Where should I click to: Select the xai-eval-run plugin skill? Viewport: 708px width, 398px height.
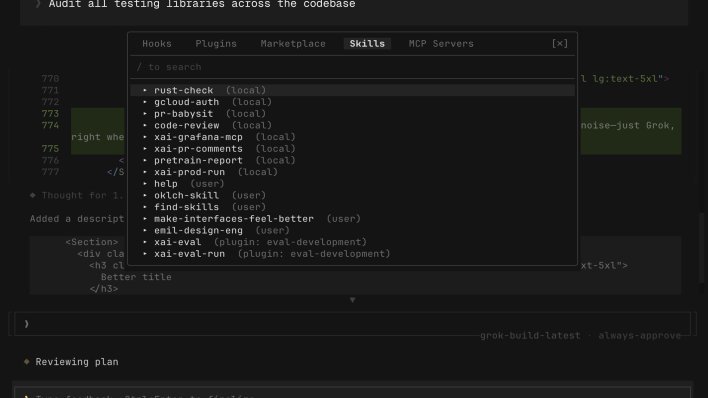tap(352, 254)
